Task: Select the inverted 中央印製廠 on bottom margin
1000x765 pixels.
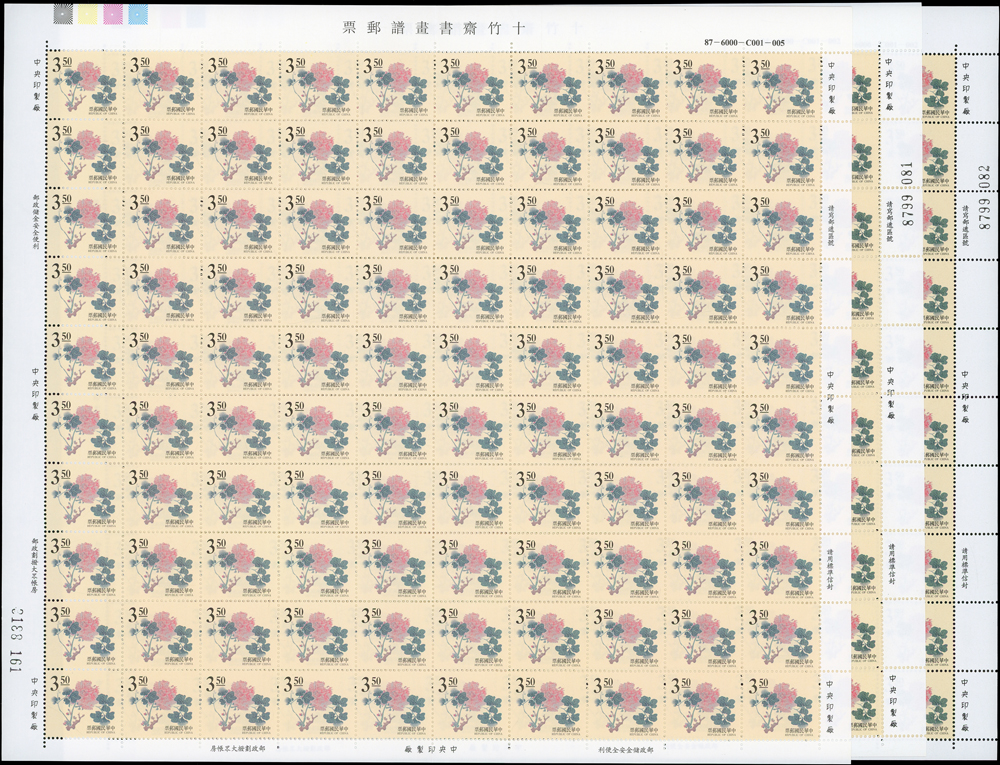Action: [x=433, y=748]
